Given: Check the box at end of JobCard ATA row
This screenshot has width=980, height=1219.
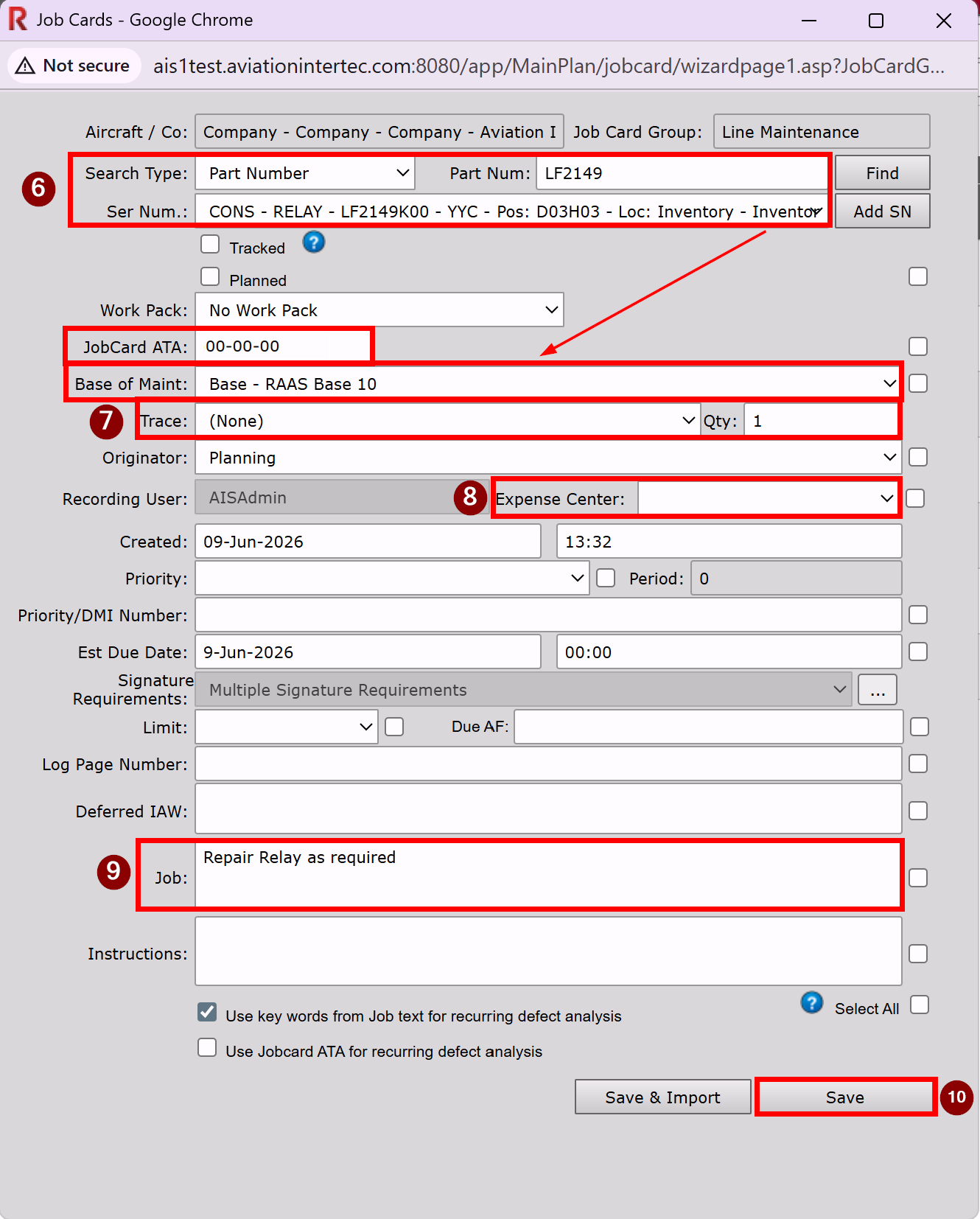Looking at the screenshot, I should pyautogui.click(x=918, y=346).
